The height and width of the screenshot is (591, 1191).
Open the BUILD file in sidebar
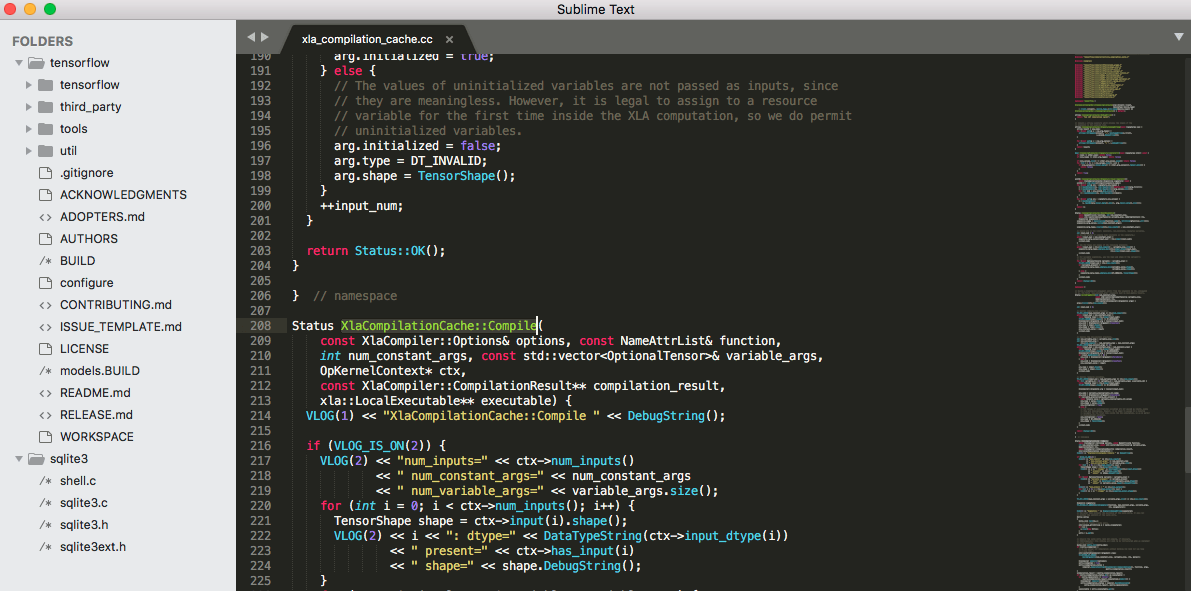77,261
